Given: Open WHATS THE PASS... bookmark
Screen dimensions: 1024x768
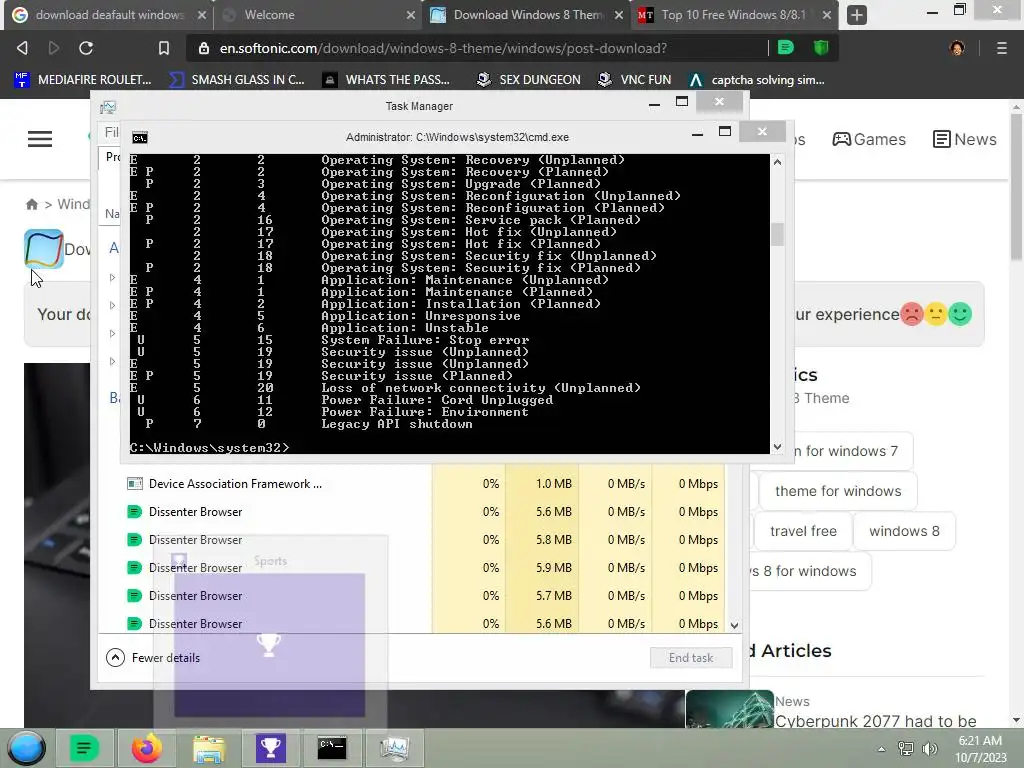Looking at the screenshot, I should [x=386, y=80].
